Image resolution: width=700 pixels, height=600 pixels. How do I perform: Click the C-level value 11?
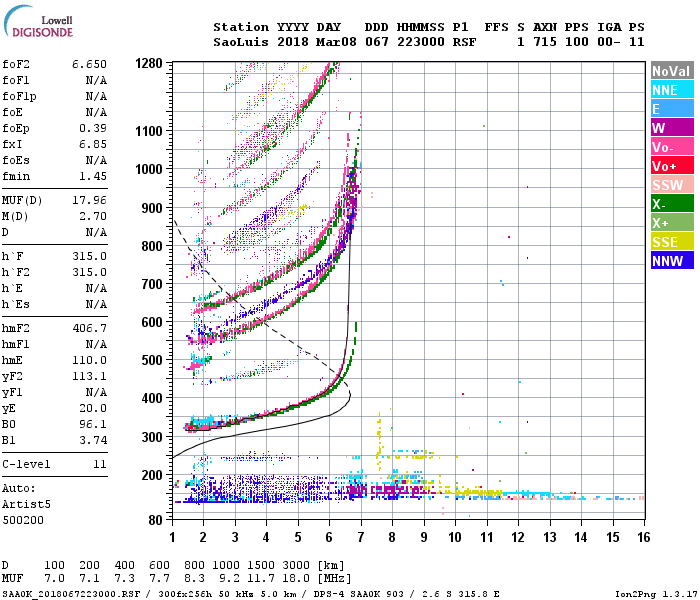point(100,464)
